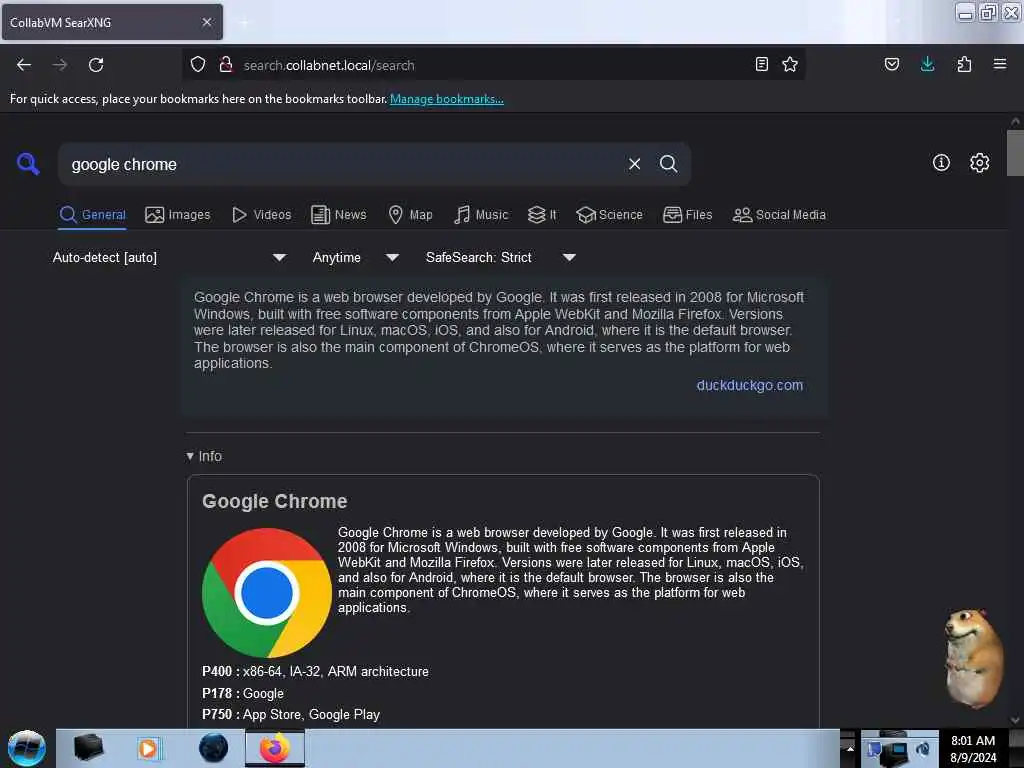Image resolution: width=1024 pixels, height=768 pixels.
Task: Bookmark this page with the star
Action: 790,64
